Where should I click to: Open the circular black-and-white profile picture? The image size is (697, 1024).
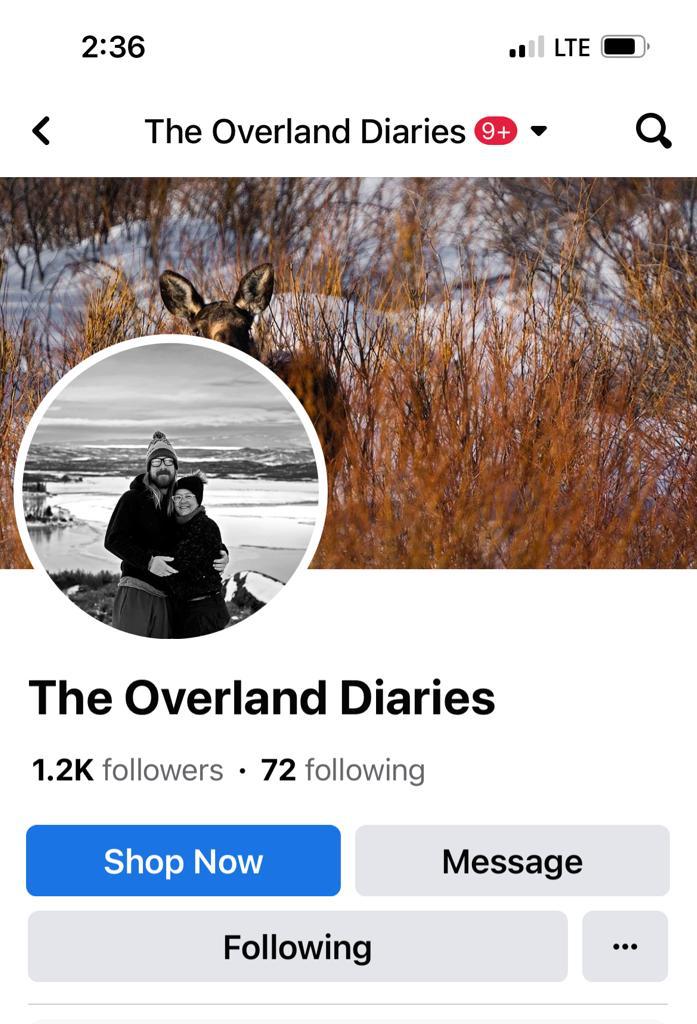[x=170, y=489]
